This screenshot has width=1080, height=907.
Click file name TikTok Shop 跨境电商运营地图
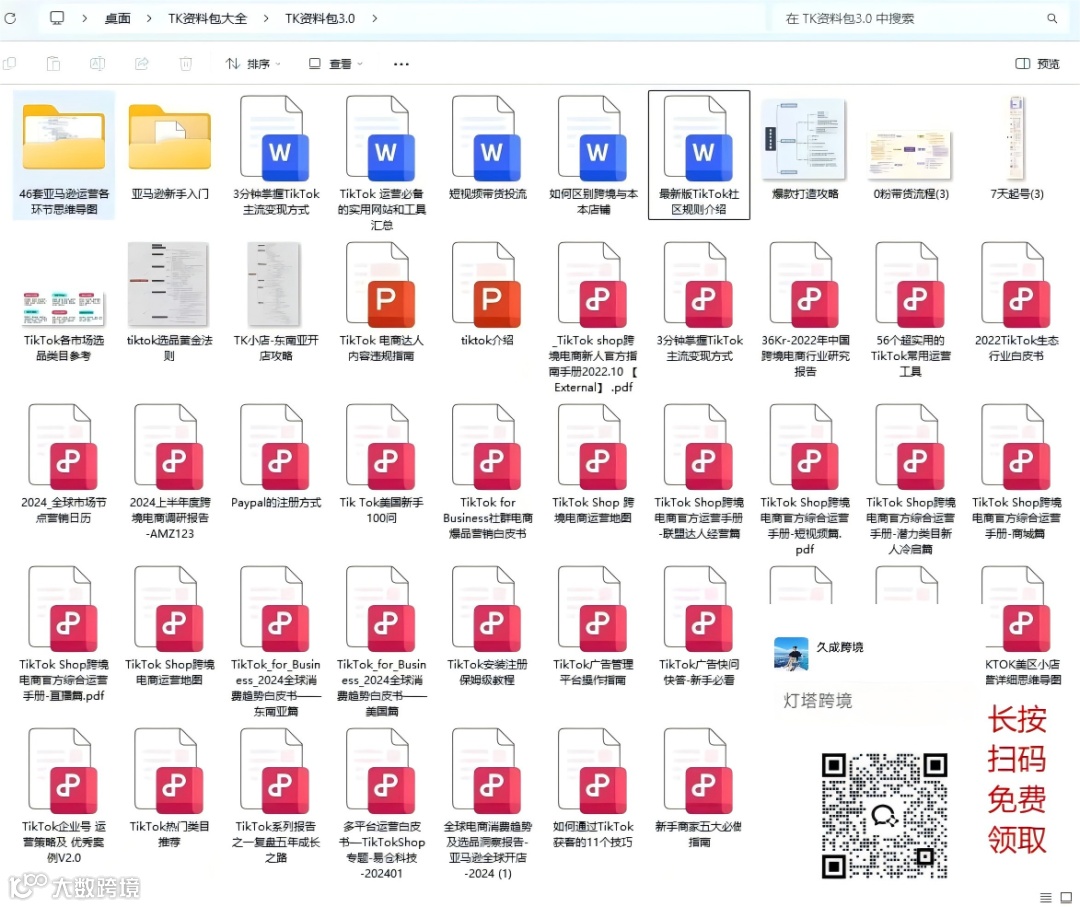(x=593, y=510)
